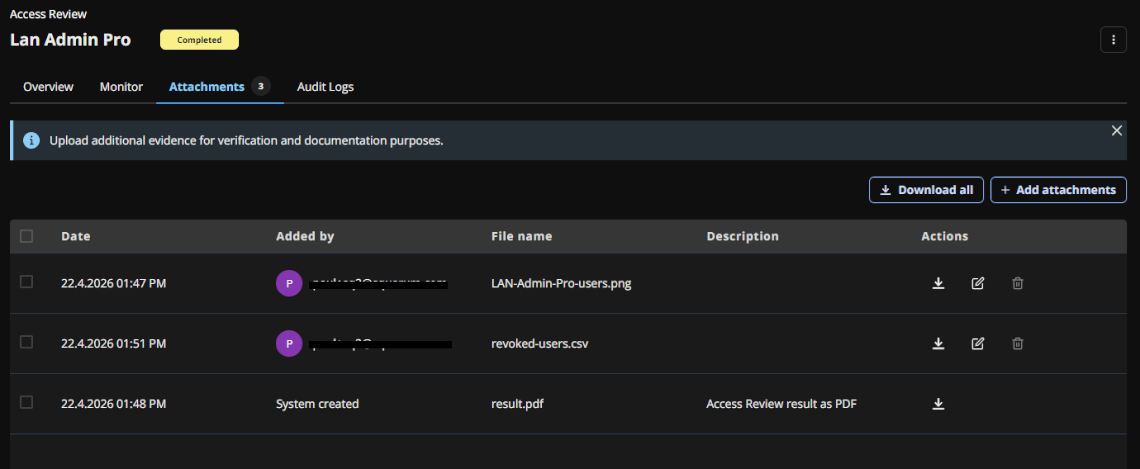This screenshot has width=1140, height=469.
Task: Click the date 22.4.2026 01:47 PM
Action: point(113,284)
